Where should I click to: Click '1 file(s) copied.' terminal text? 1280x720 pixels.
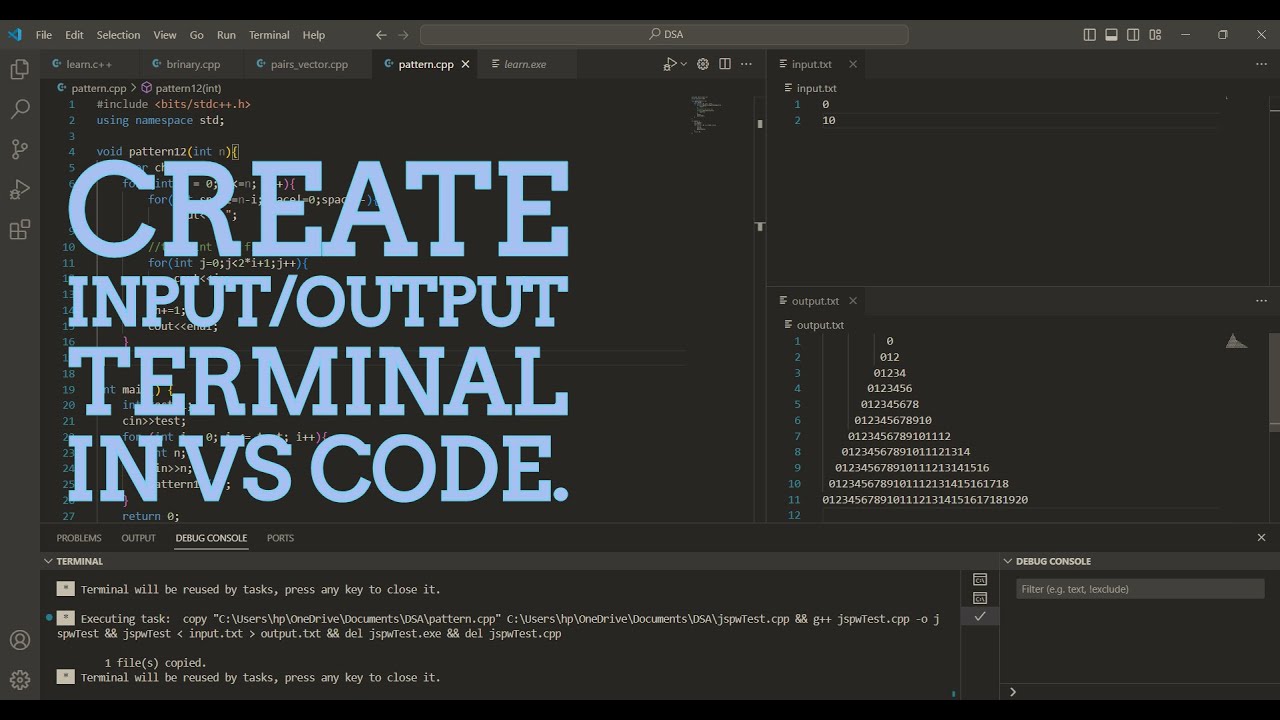click(155, 663)
